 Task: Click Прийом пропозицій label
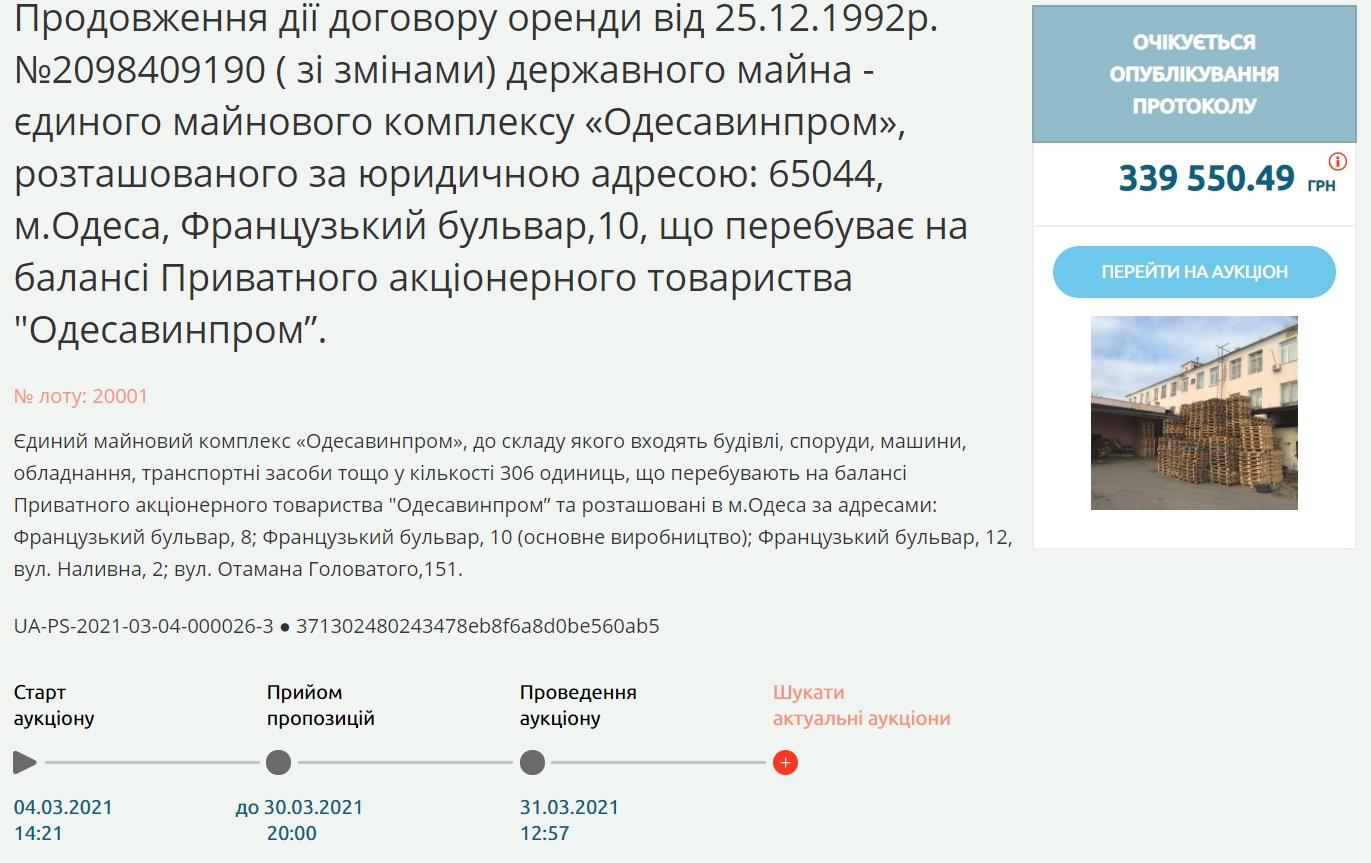(320, 705)
